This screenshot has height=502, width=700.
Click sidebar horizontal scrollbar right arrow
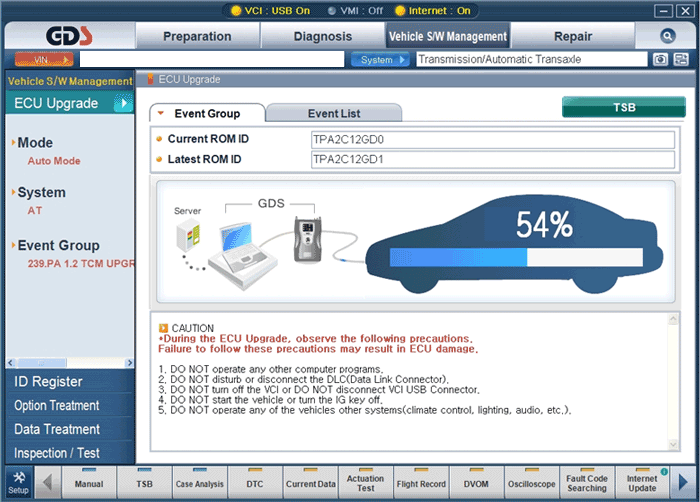click(x=129, y=363)
